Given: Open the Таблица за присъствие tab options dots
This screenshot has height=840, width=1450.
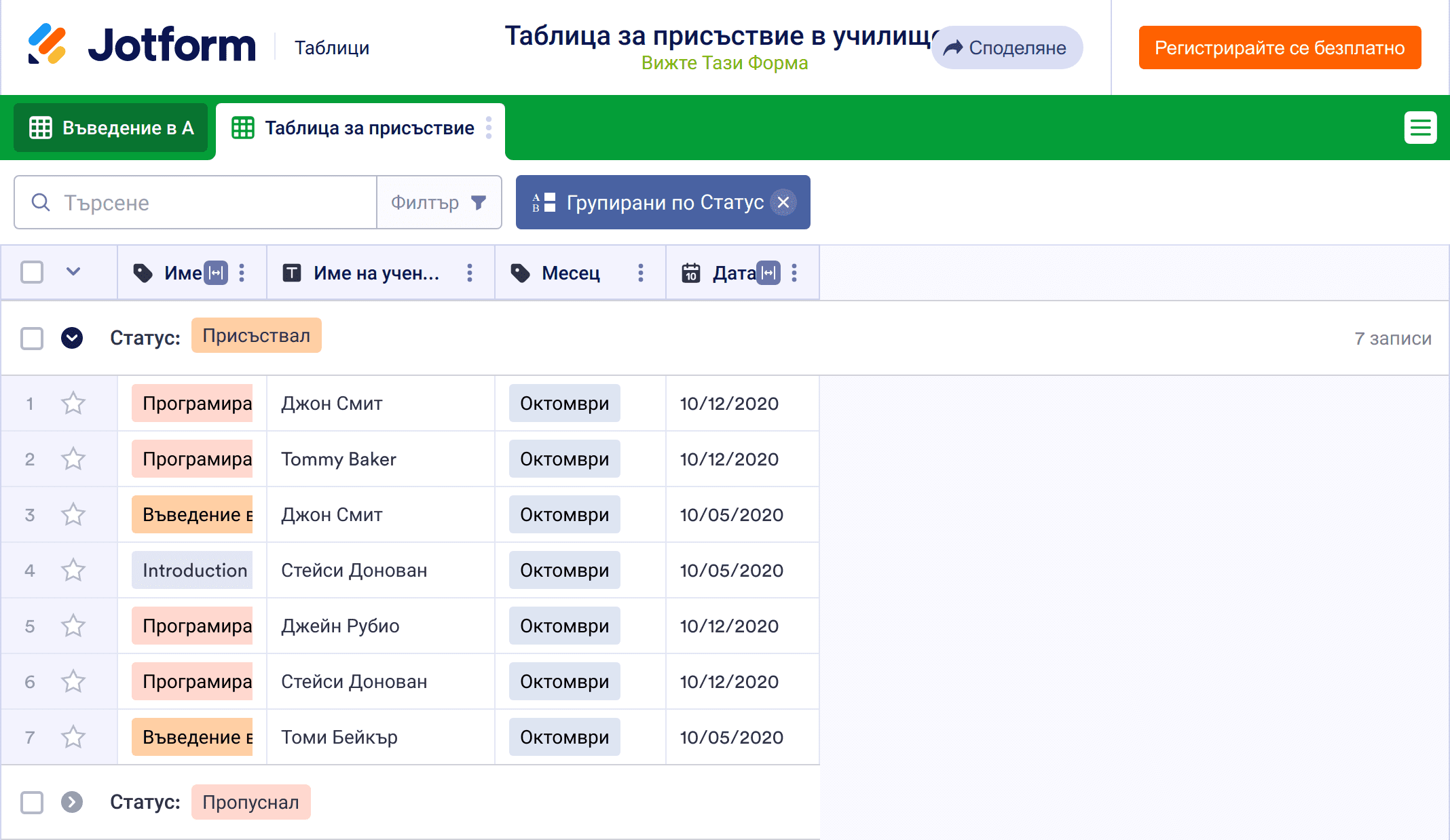Looking at the screenshot, I should [x=489, y=128].
